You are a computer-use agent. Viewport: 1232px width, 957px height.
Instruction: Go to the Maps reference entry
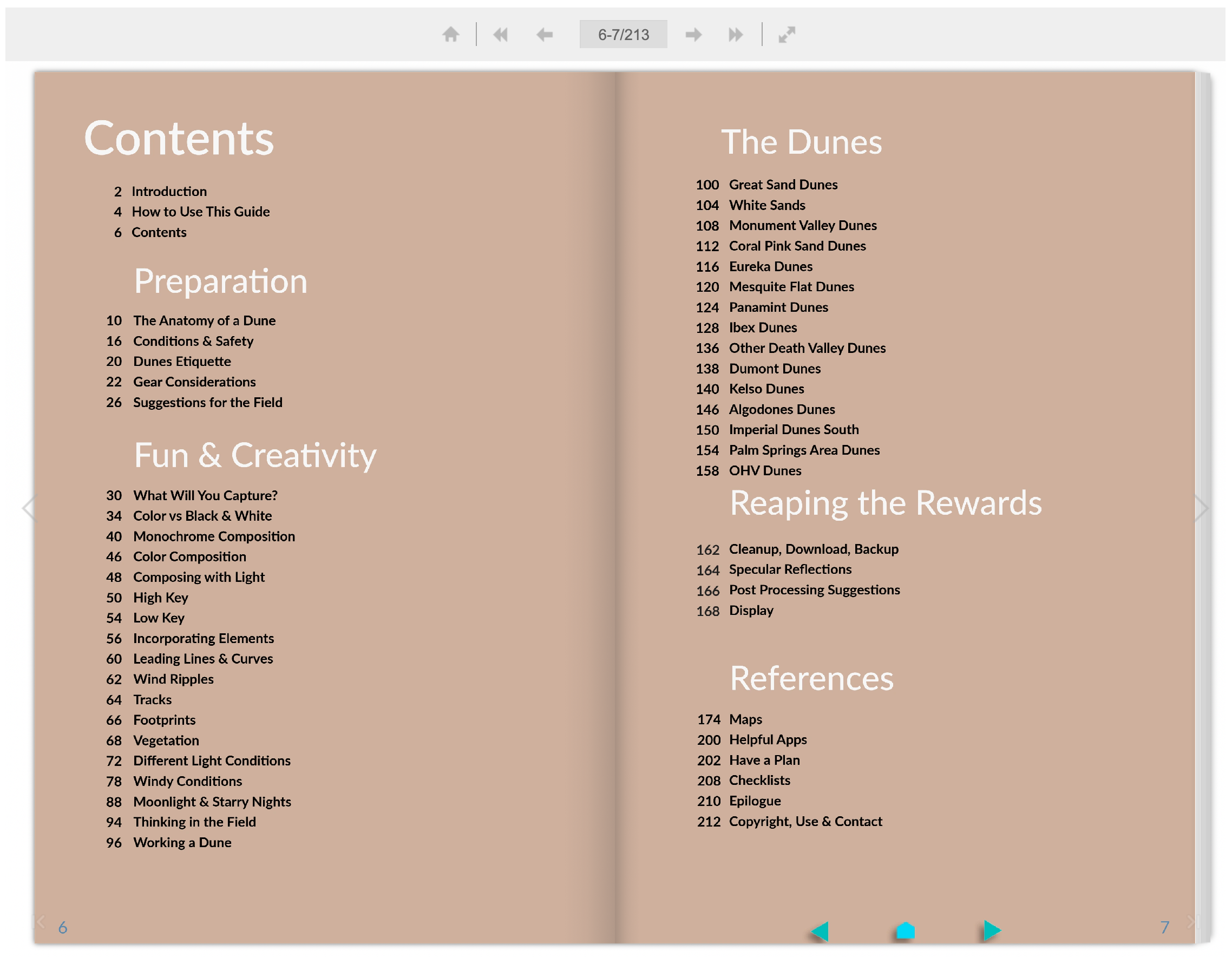(x=745, y=719)
